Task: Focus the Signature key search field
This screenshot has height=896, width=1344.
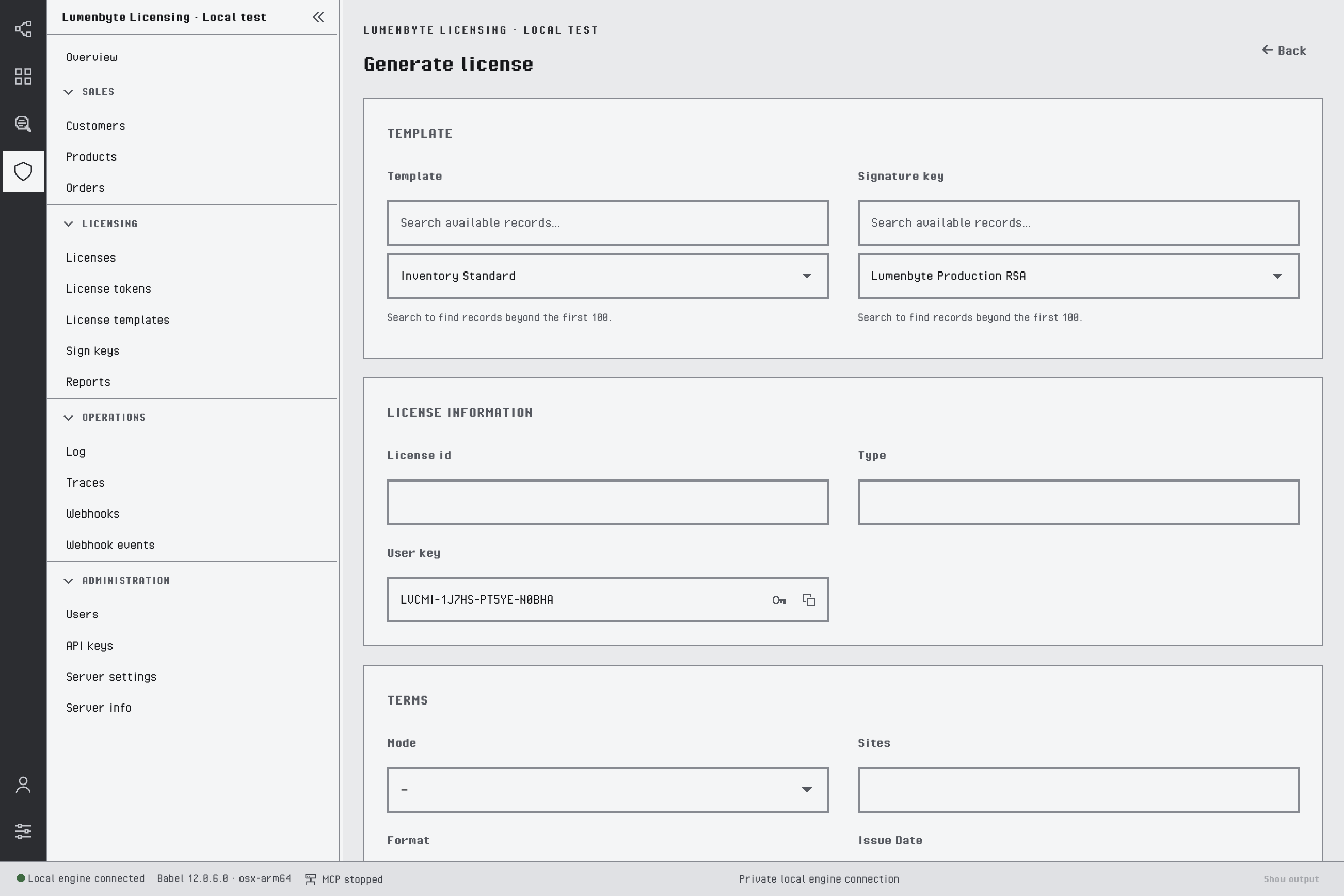Action: tap(1078, 223)
